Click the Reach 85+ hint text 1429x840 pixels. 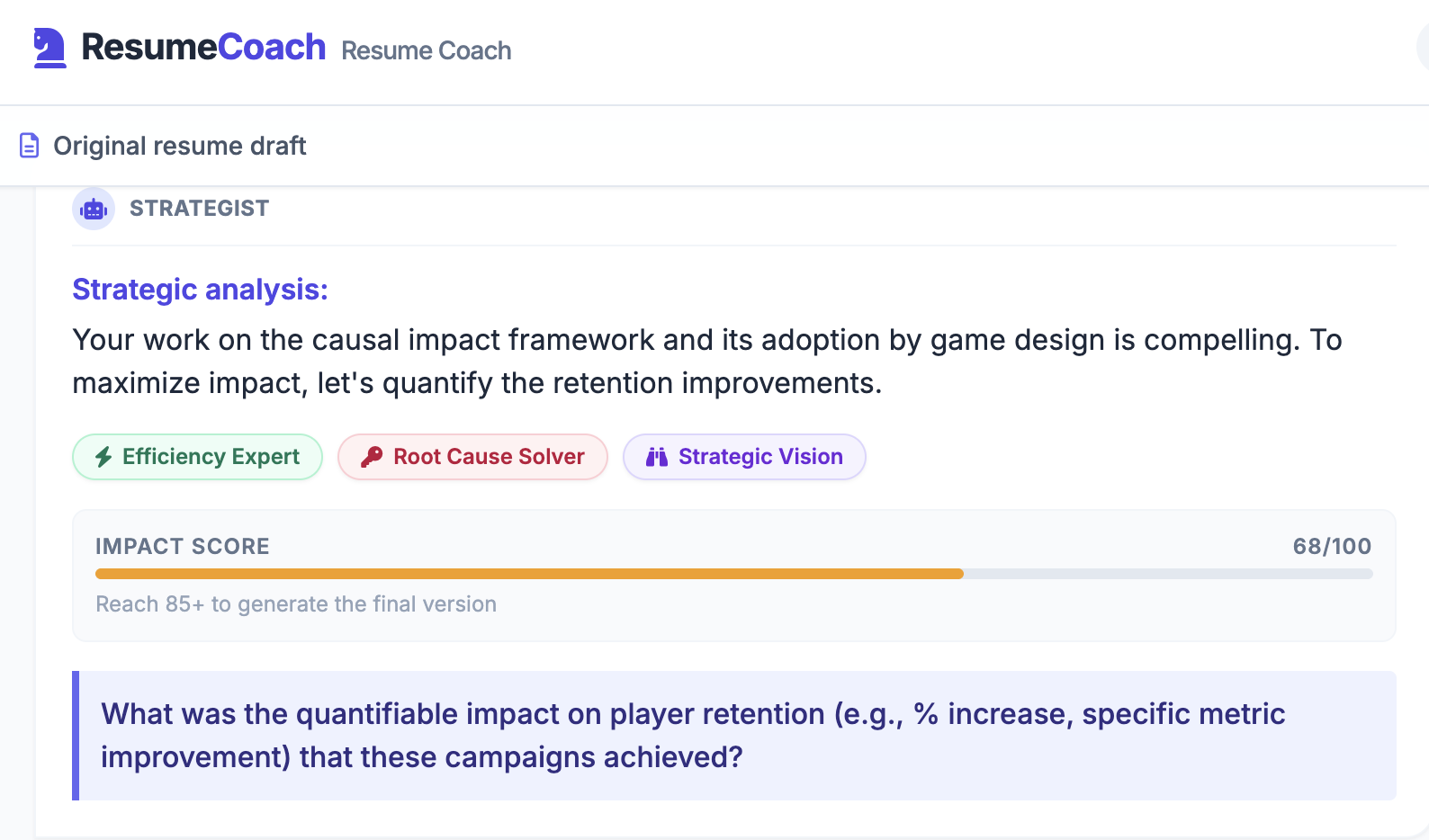tap(296, 604)
